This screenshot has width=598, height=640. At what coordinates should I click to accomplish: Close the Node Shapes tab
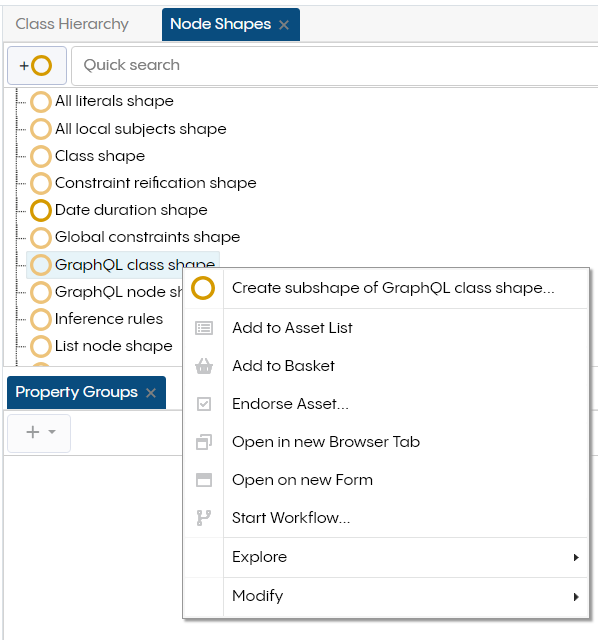[284, 25]
